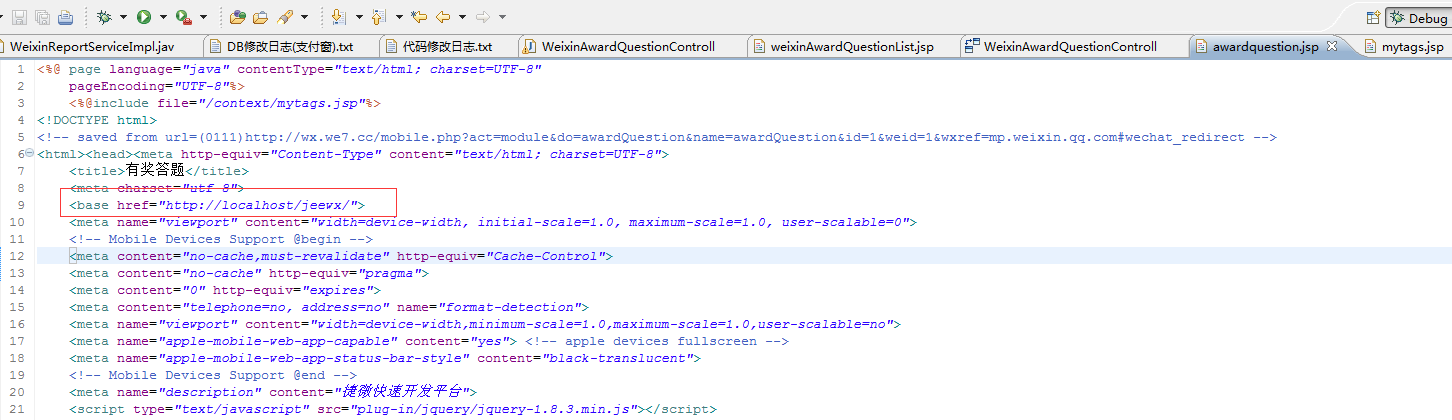Click the Mobile Devices Support @begin comment
This screenshot has width=1452, height=420.
coord(221,239)
